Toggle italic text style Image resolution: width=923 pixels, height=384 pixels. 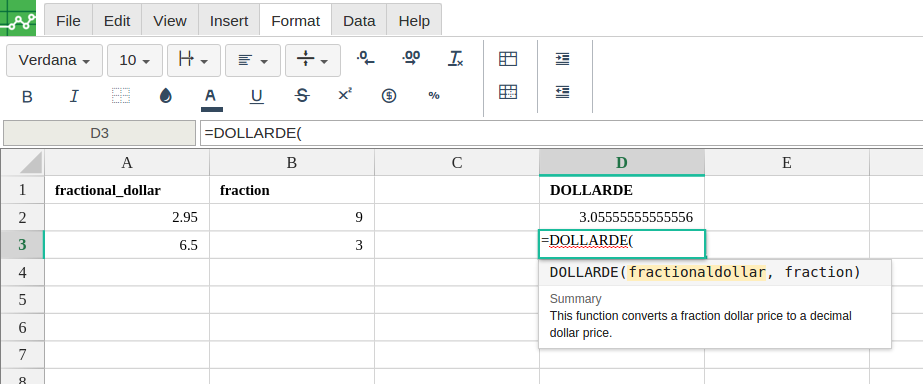[74, 97]
